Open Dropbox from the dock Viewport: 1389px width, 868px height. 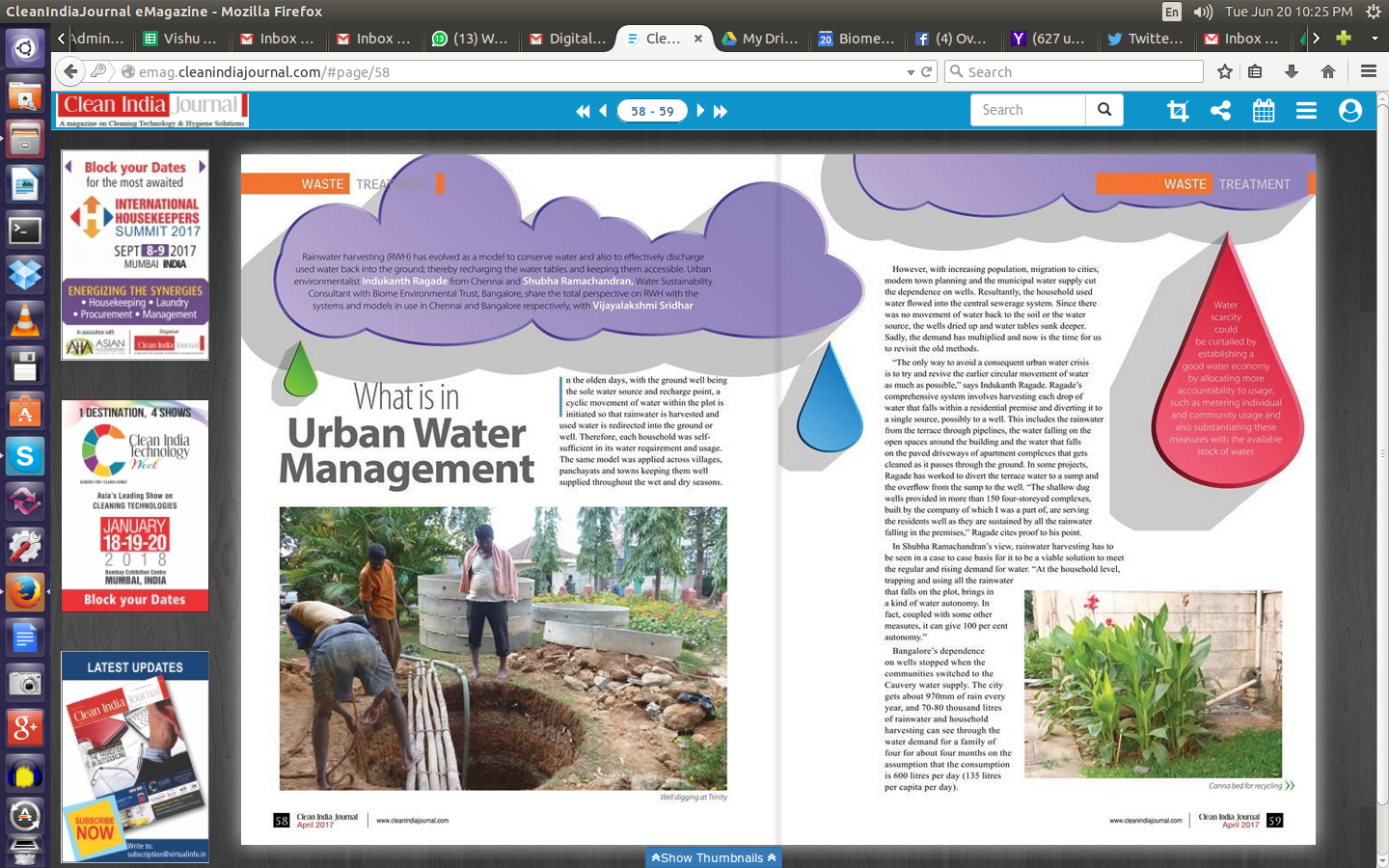coord(25,274)
